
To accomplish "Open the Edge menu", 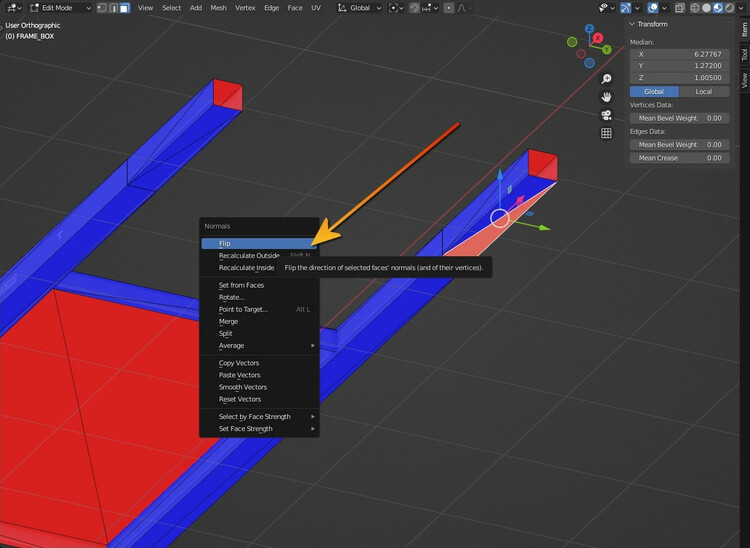I will tap(272, 8).
